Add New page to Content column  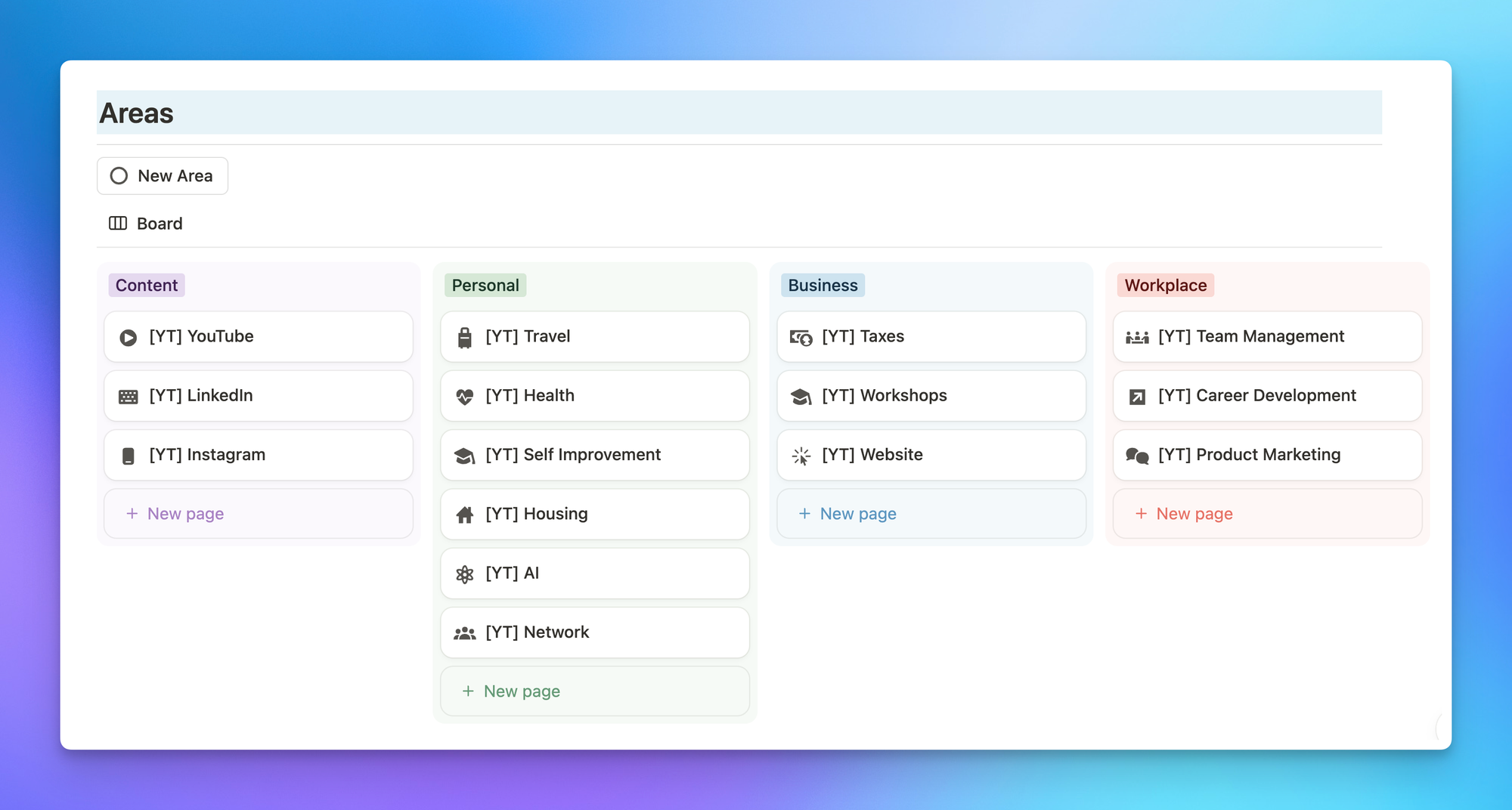[259, 514]
